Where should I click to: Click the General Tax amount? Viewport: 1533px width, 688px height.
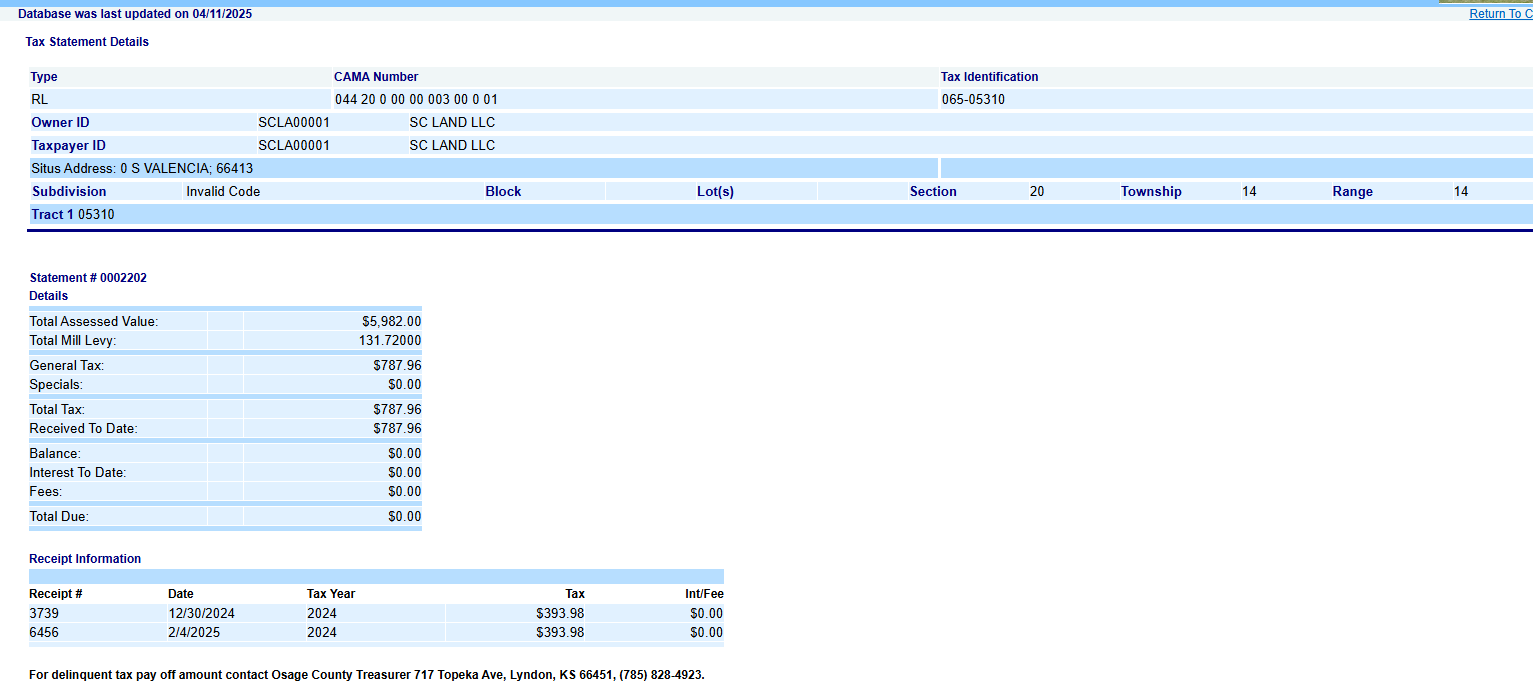coord(397,366)
